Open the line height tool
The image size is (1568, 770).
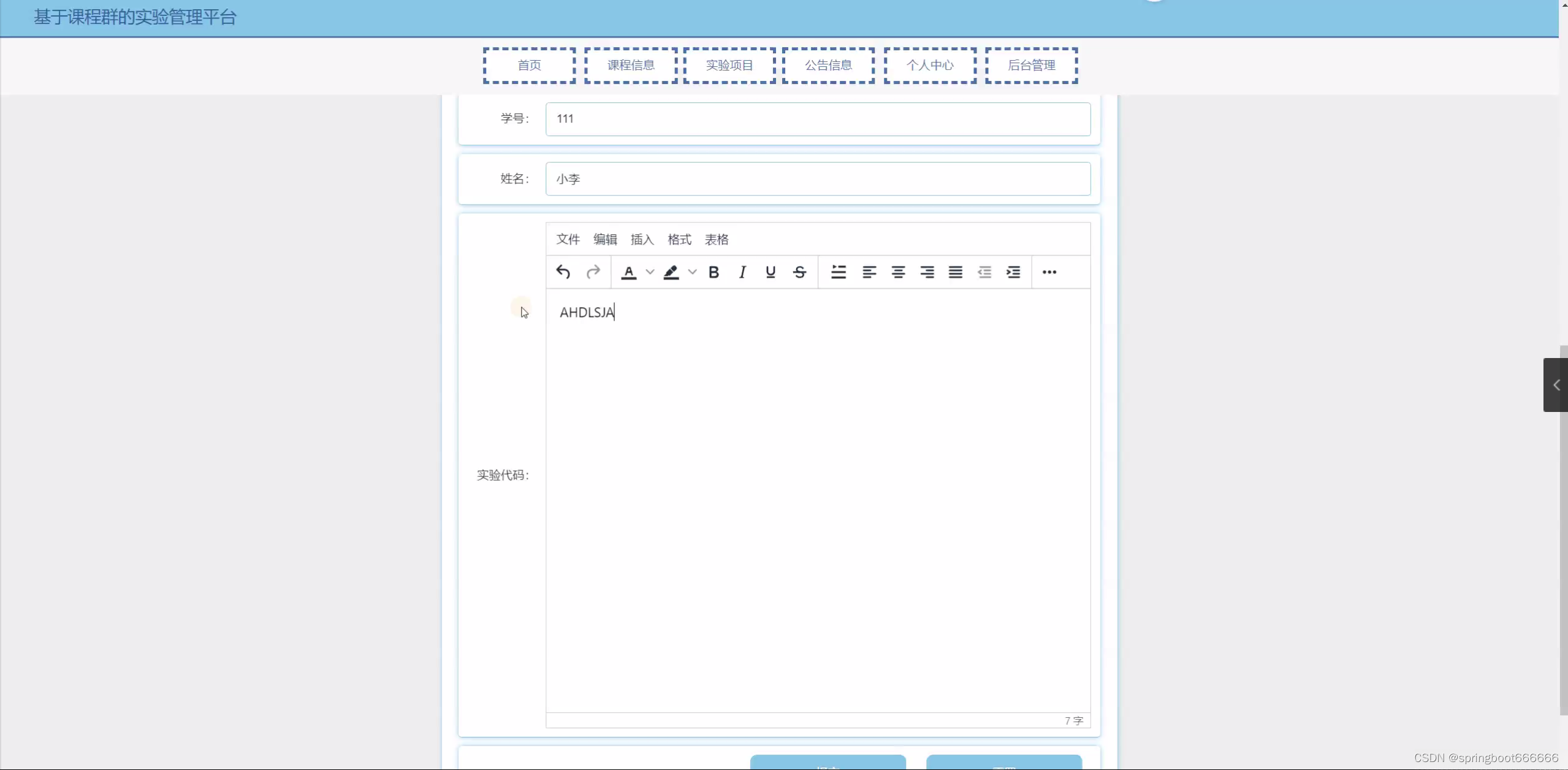point(839,272)
